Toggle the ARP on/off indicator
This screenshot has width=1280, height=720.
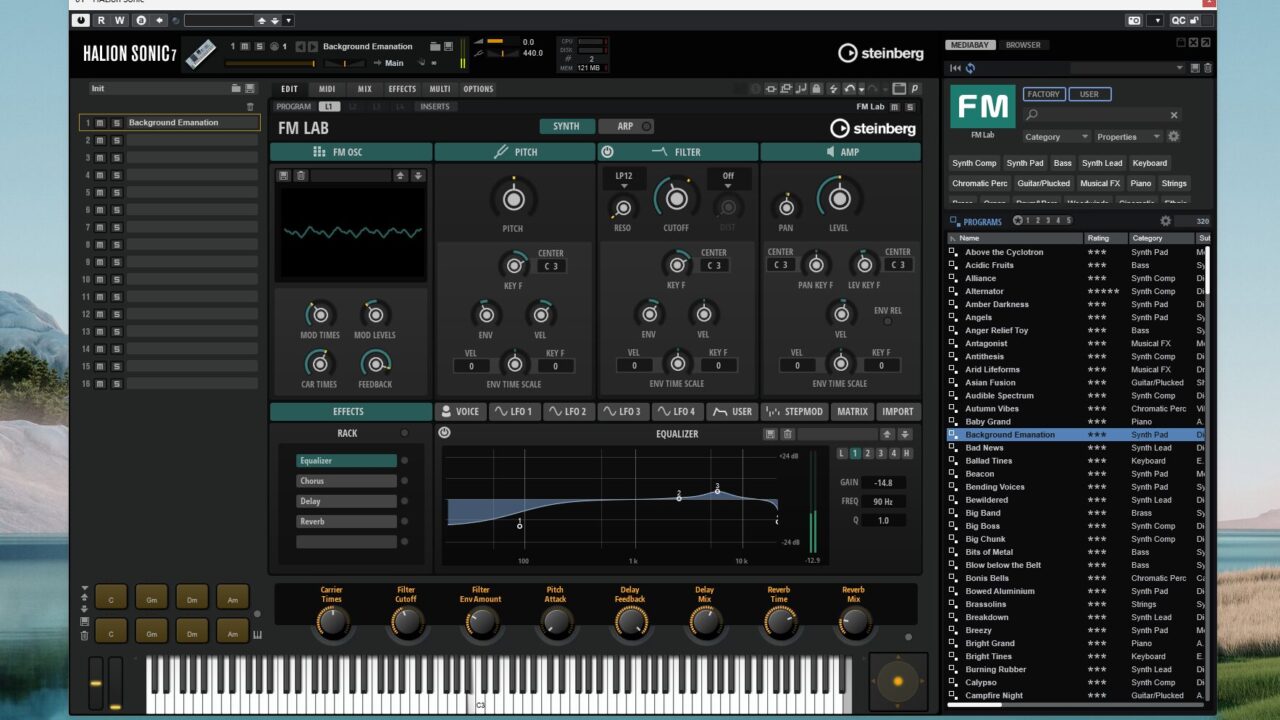coord(646,126)
